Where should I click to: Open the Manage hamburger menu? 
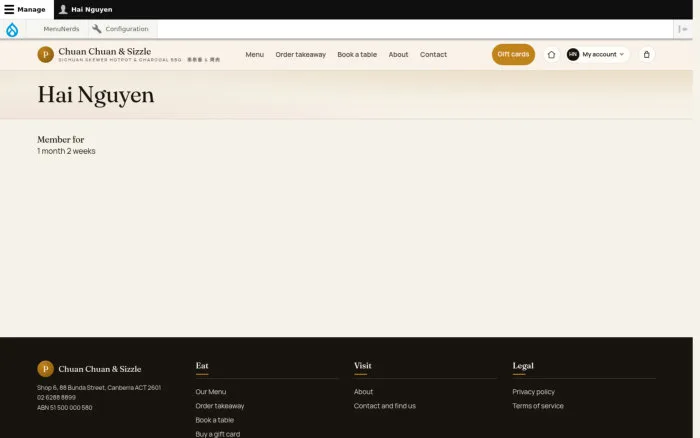(25, 9)
